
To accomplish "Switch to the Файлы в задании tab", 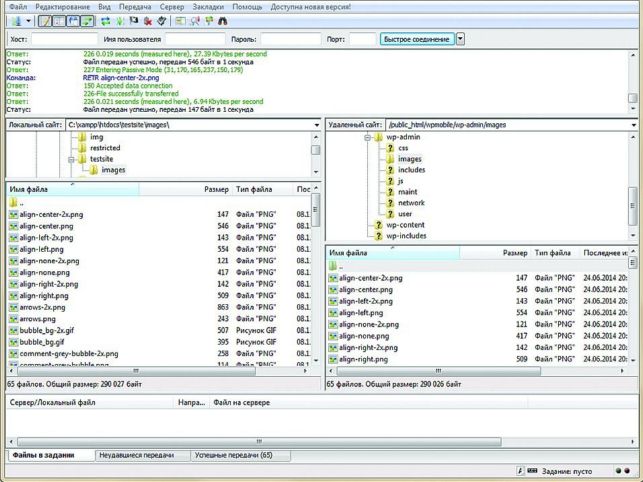I will pos(50,455).
